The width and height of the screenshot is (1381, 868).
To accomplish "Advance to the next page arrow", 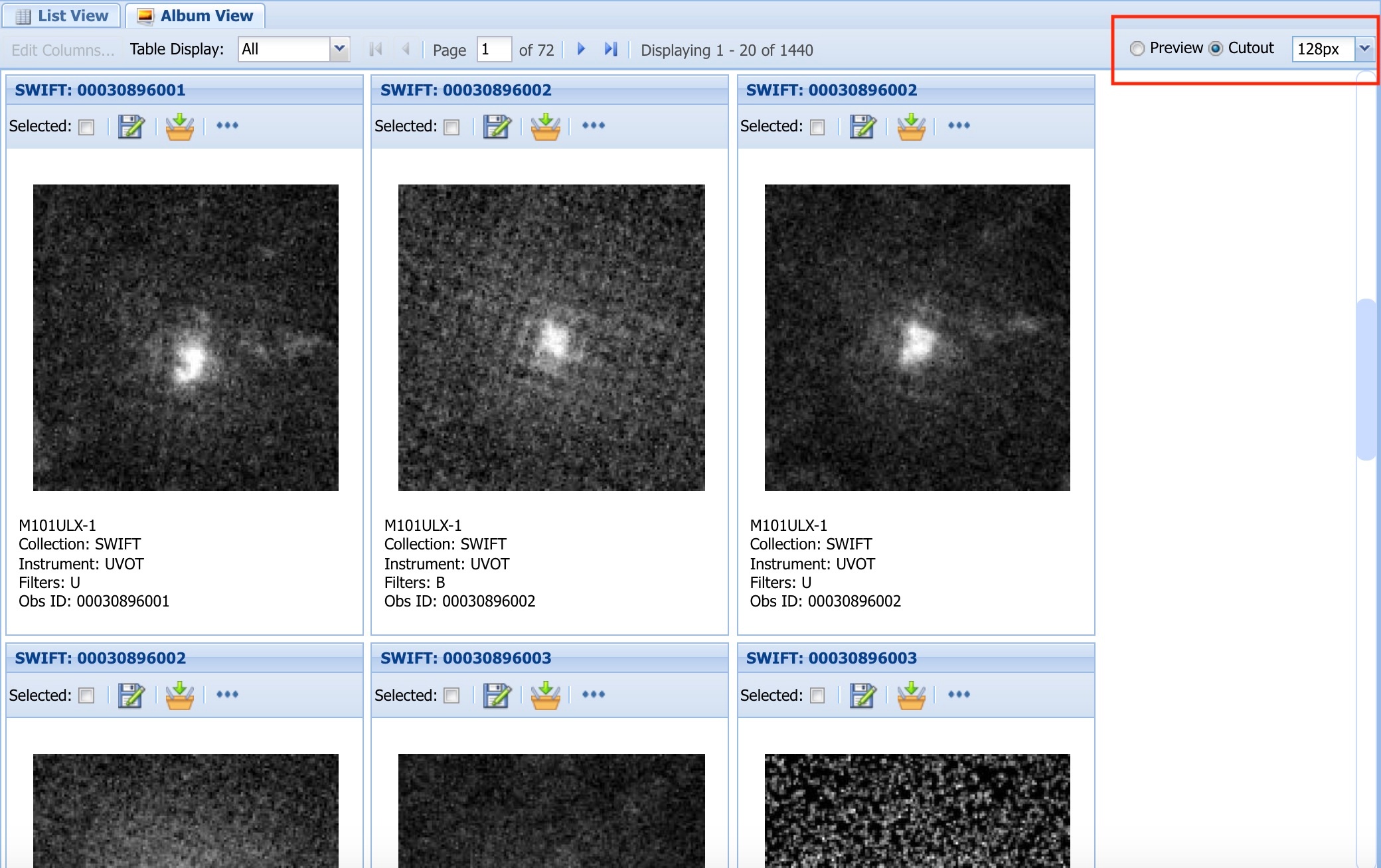I will (x=581, y=49).
